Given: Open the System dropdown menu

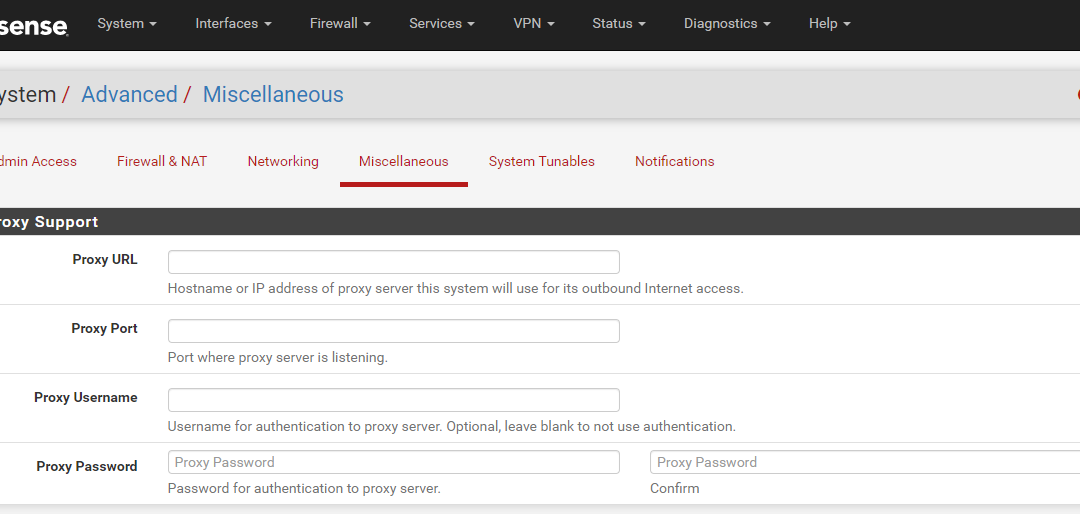Looking at the screenshot, I should coord(127,23).
